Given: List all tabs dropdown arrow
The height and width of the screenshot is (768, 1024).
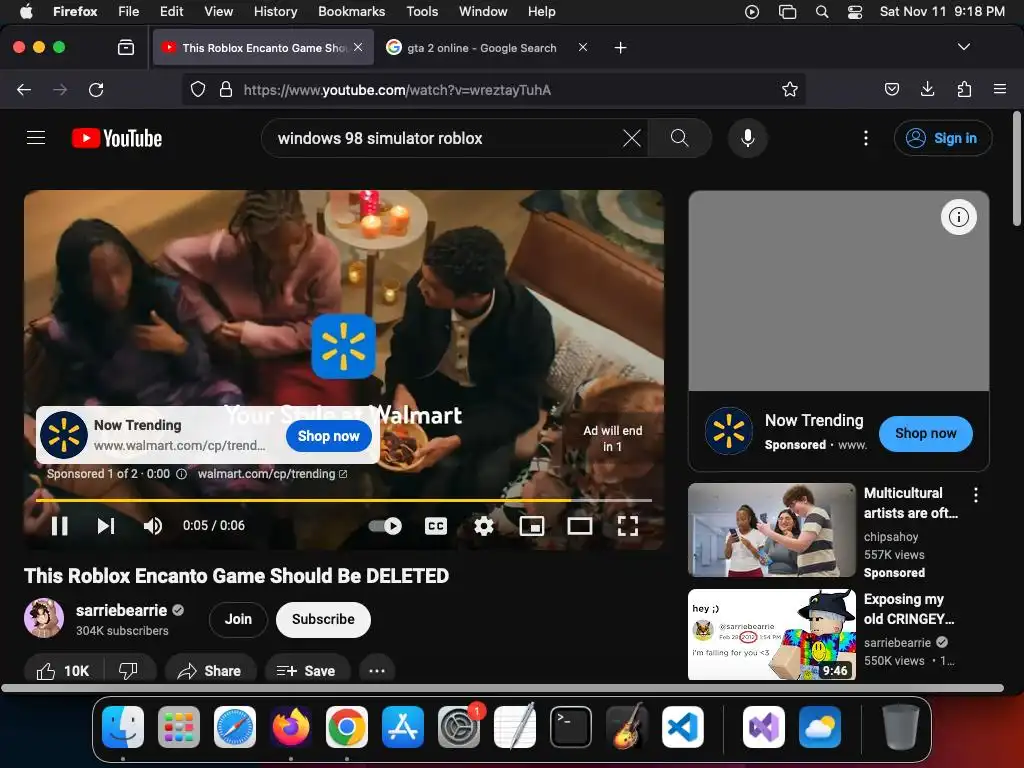Looking at the screenshot, I should (963, 47).
